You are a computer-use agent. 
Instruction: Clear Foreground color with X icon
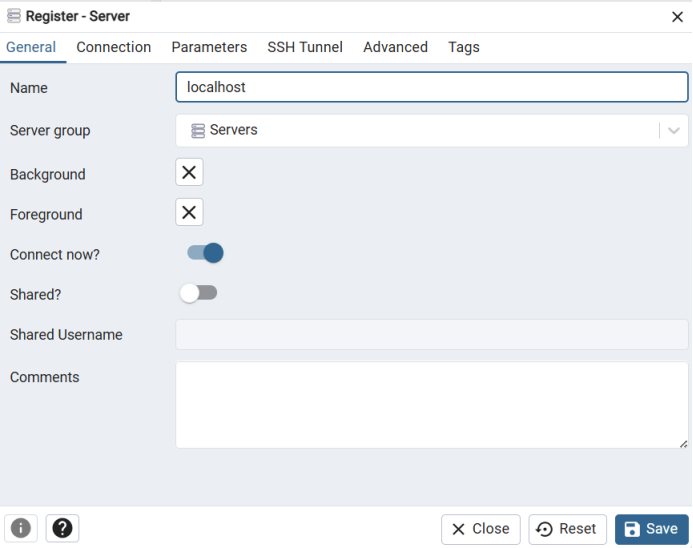click(x=189, y=212)
